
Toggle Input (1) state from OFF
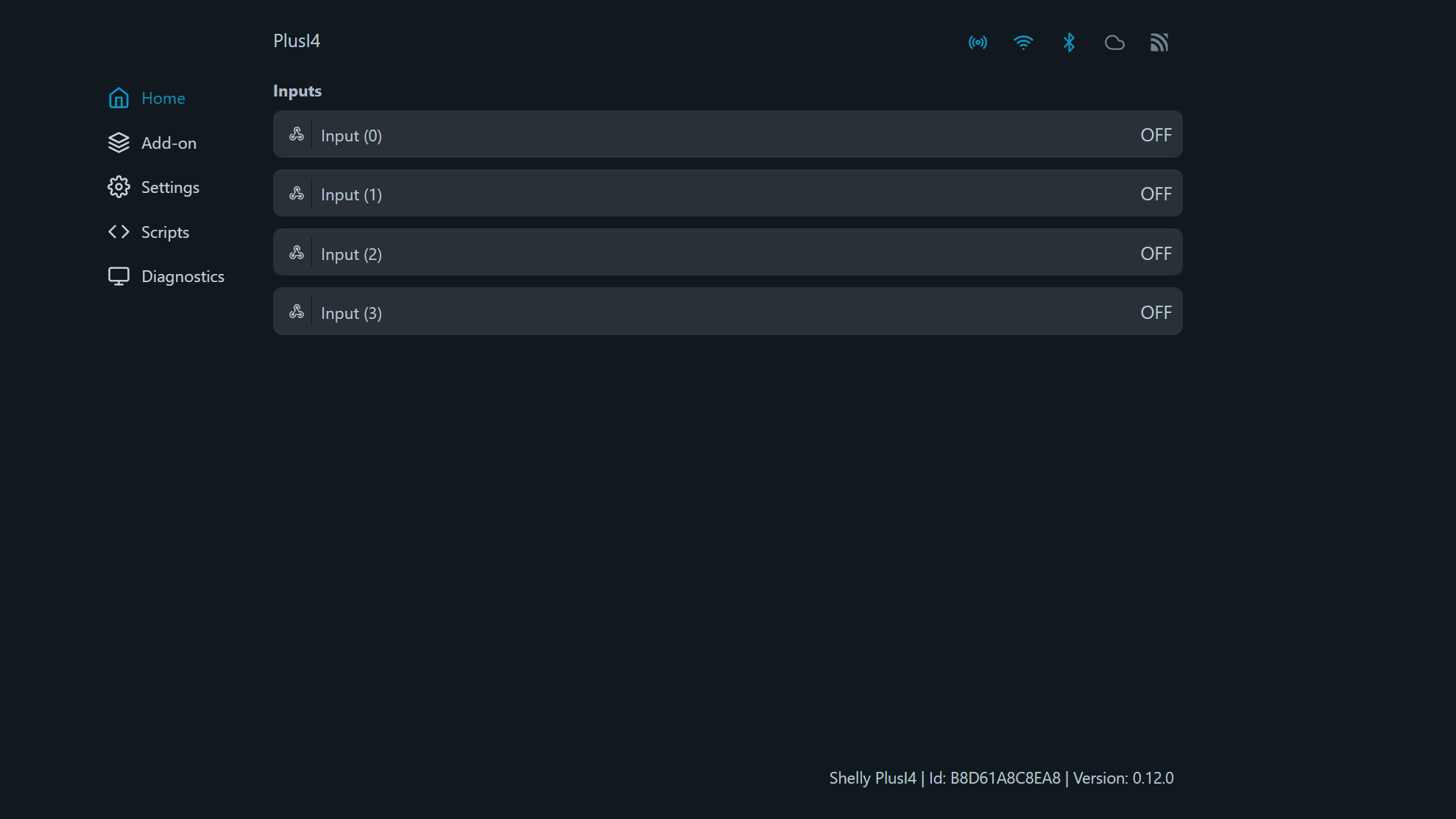click(1156, 194)
